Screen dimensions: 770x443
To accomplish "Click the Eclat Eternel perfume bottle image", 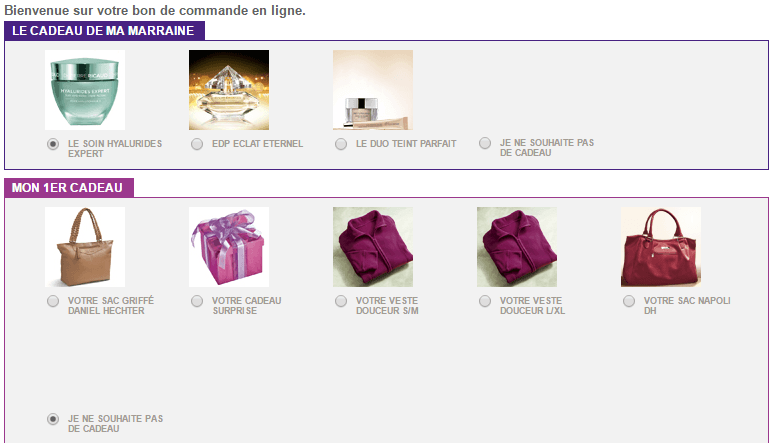I will coord(229,90).
